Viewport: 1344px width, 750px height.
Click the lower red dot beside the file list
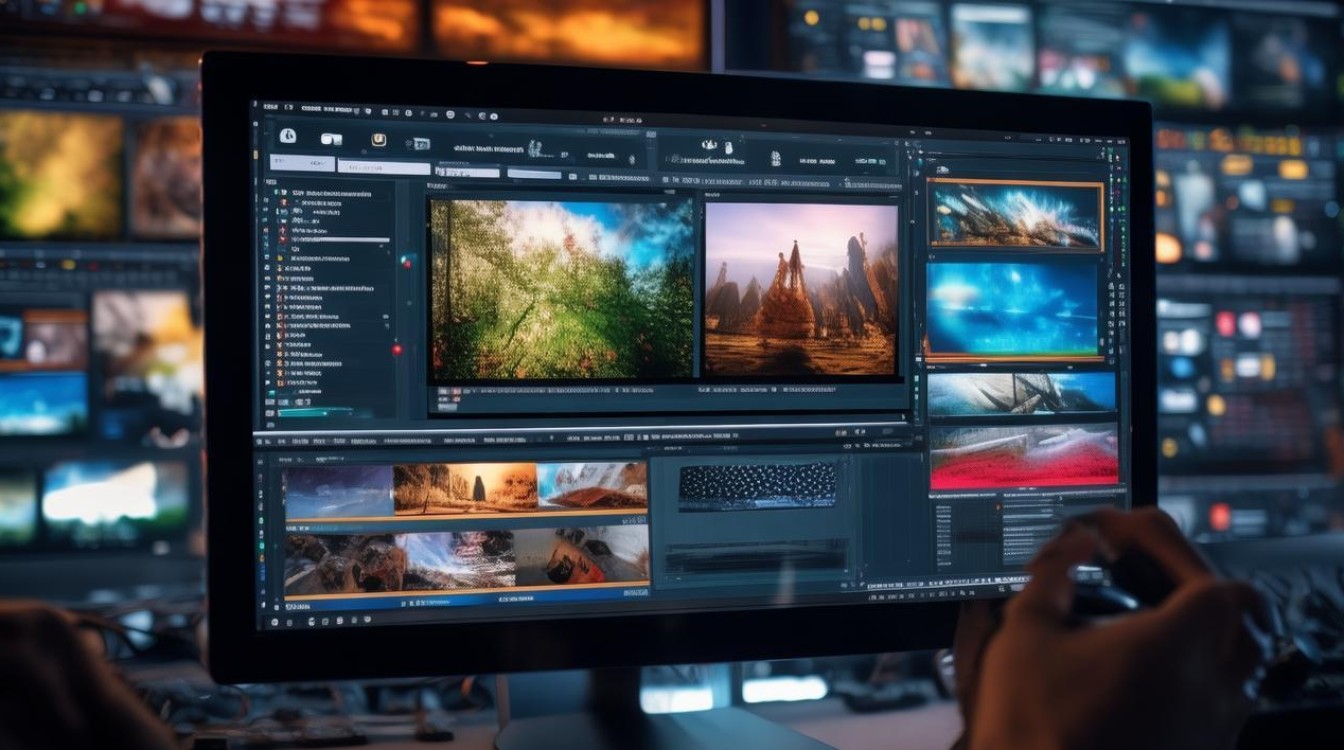(397, 349)
